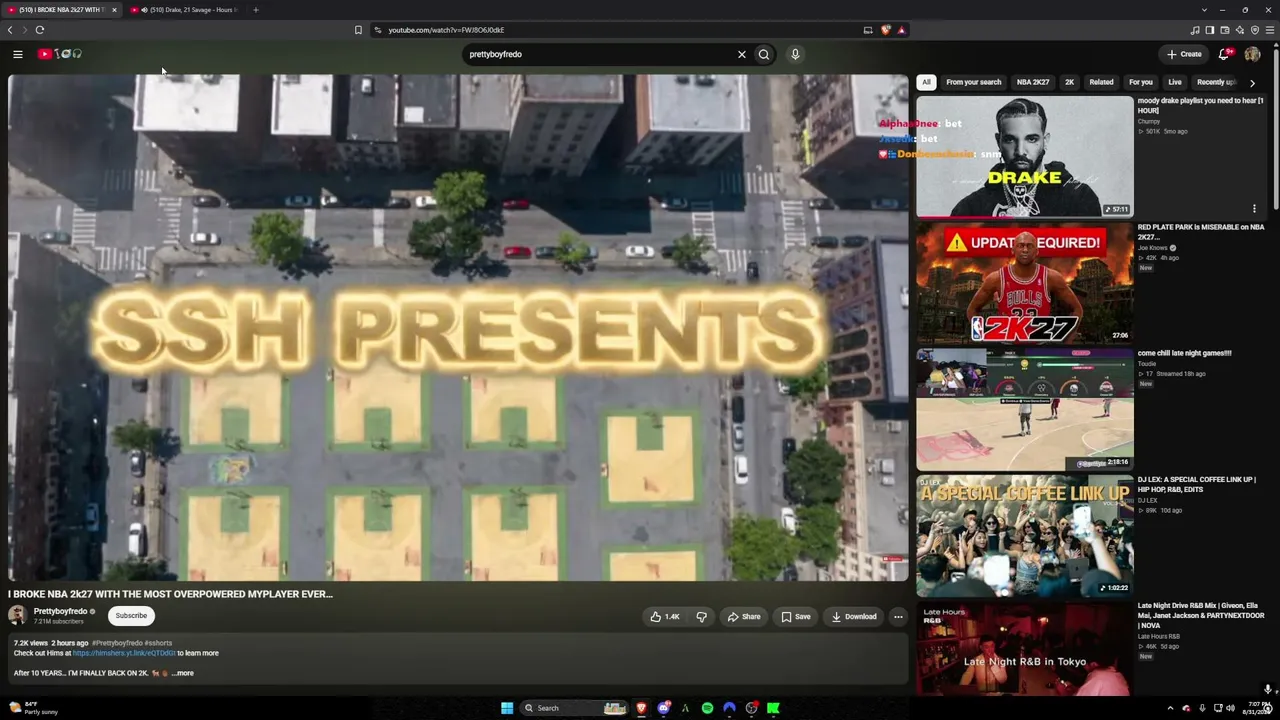Open A Special Coffee Link Up thumbnail

pos(1025,536)
